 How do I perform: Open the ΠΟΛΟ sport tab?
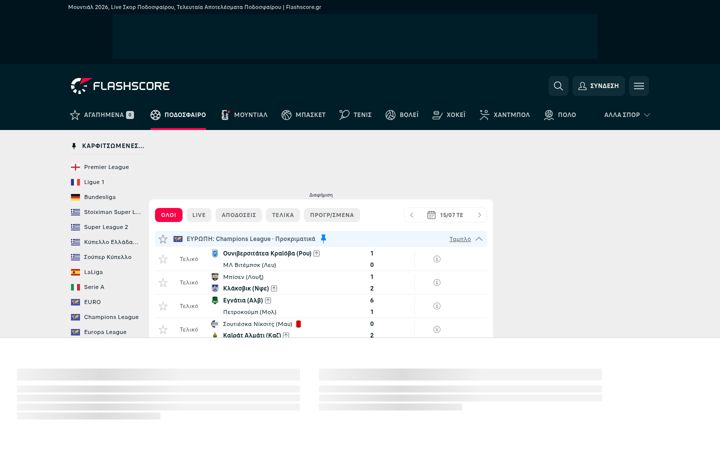point(560,115)
